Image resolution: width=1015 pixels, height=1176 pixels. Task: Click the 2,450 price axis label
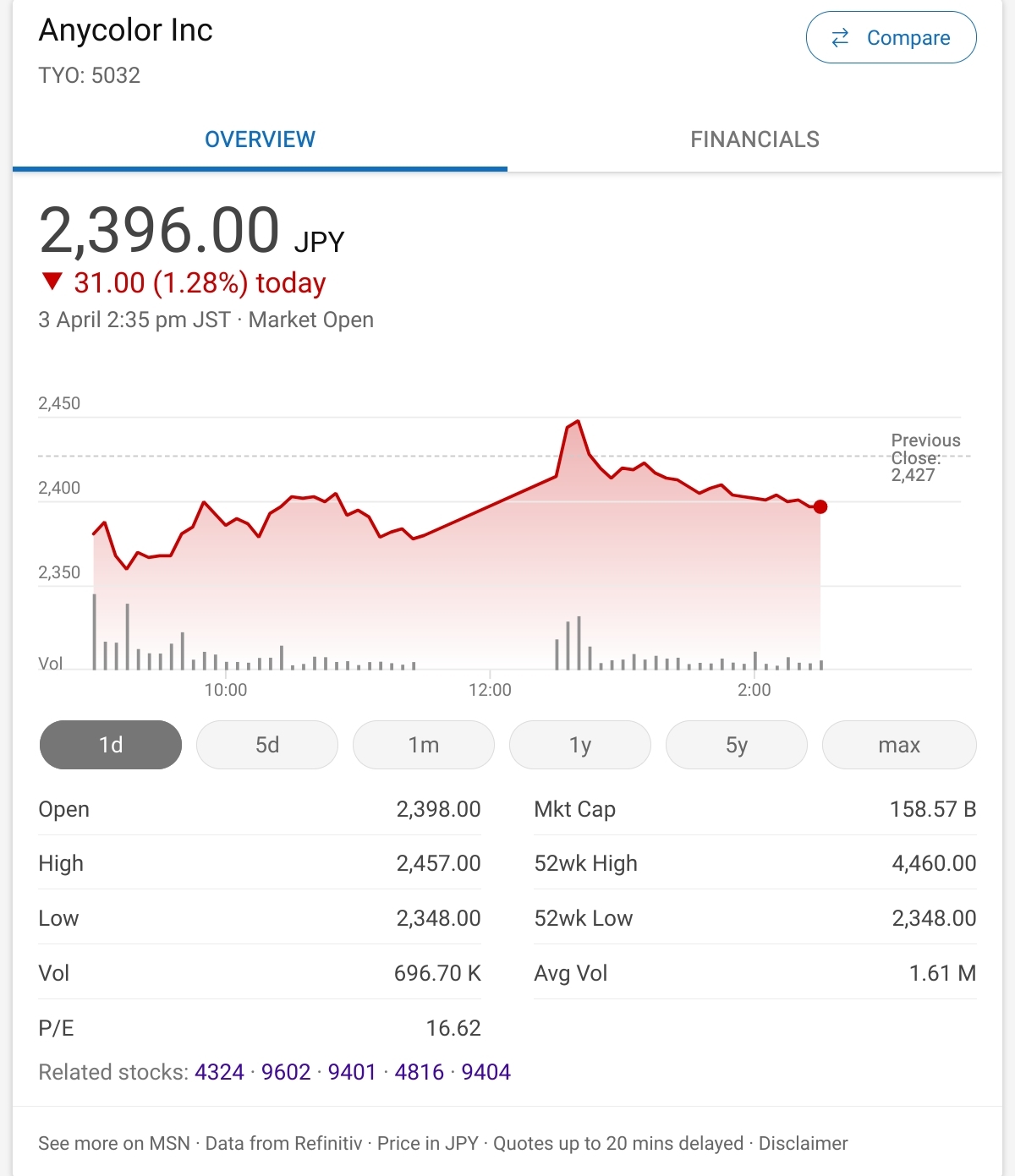coord(59,403)
